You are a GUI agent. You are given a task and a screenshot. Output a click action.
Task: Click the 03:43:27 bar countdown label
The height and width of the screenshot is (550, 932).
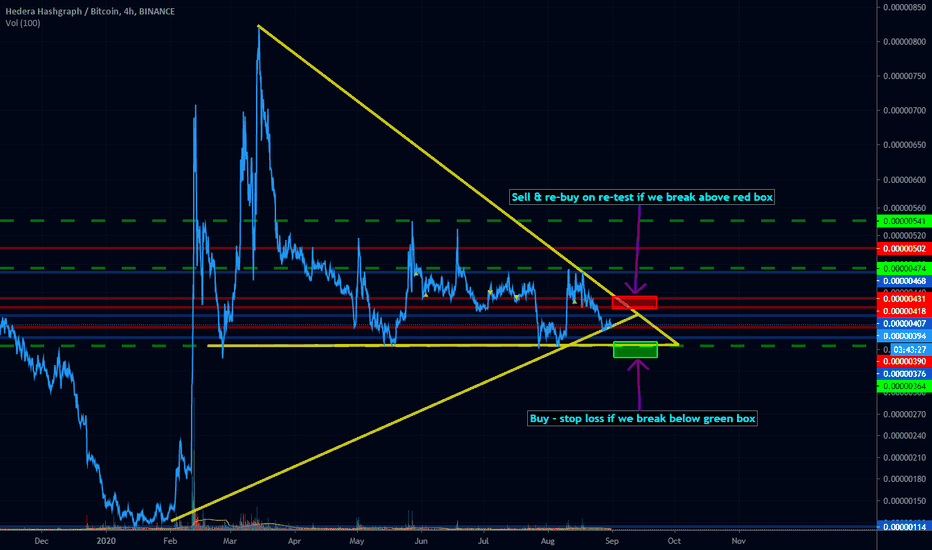point(909,350)
